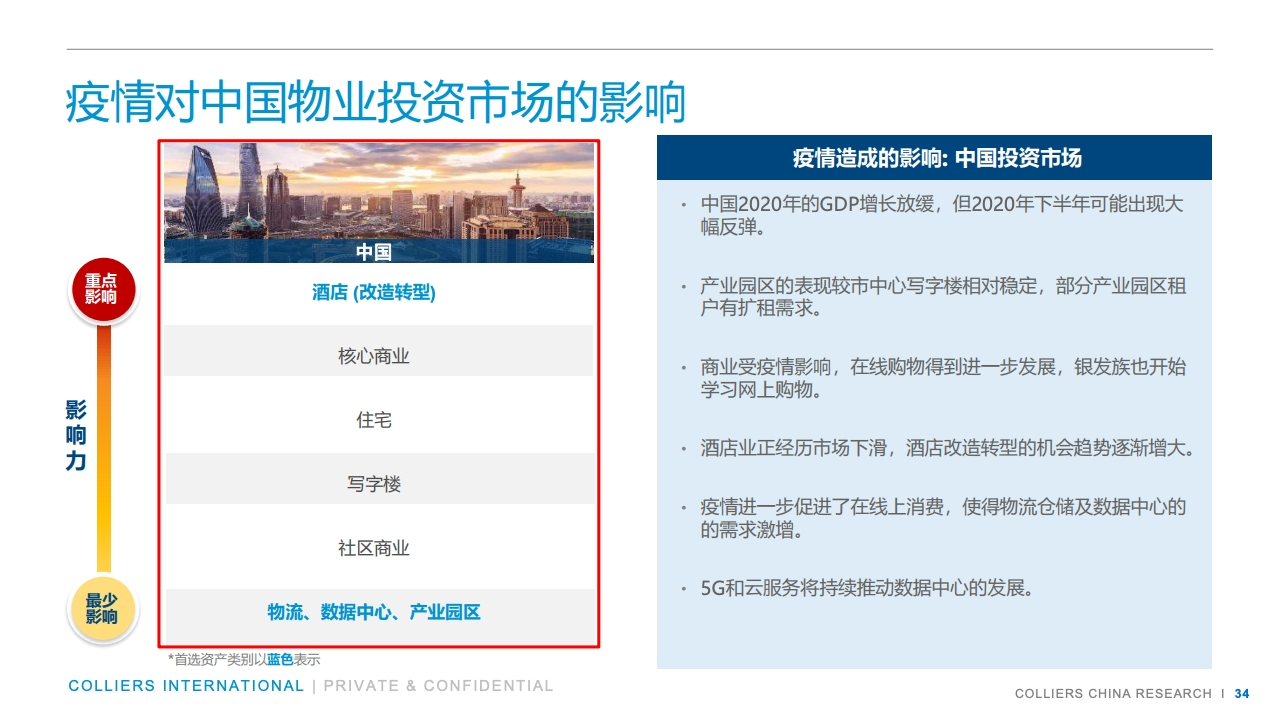Click the slide title 疫情对中国物业投资市场的影响
This screenshot has width=1280, height=720.
coord(376,104)
